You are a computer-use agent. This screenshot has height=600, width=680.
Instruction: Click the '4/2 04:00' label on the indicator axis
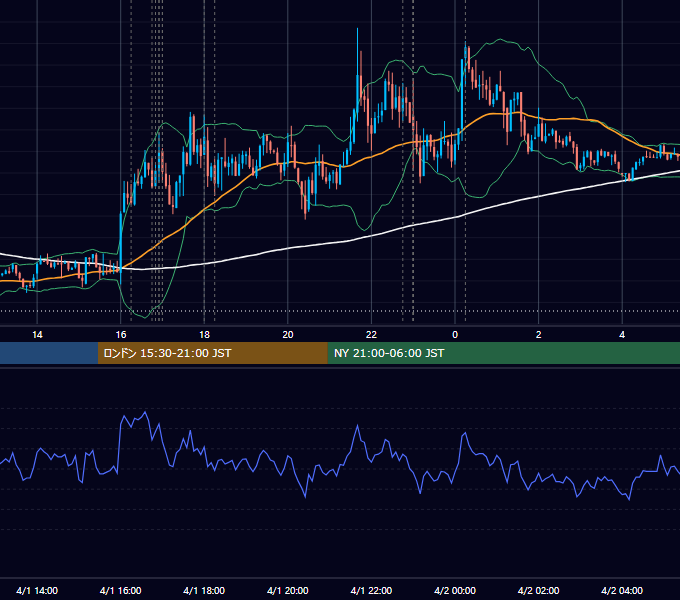[622, 590]
